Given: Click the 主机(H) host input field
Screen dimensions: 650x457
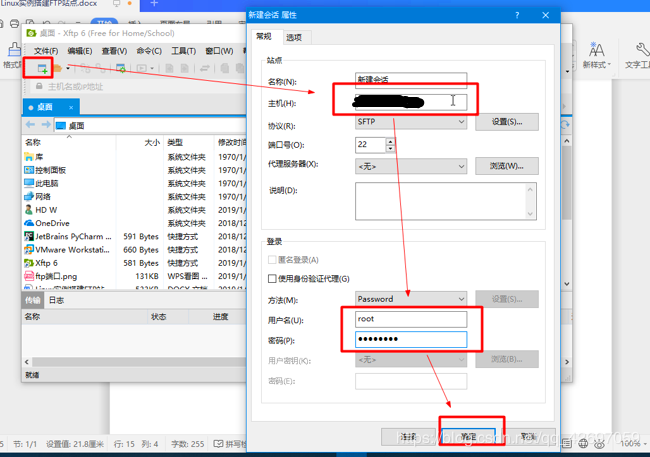Looking at the screenshot, I should [x=411, y=102].
